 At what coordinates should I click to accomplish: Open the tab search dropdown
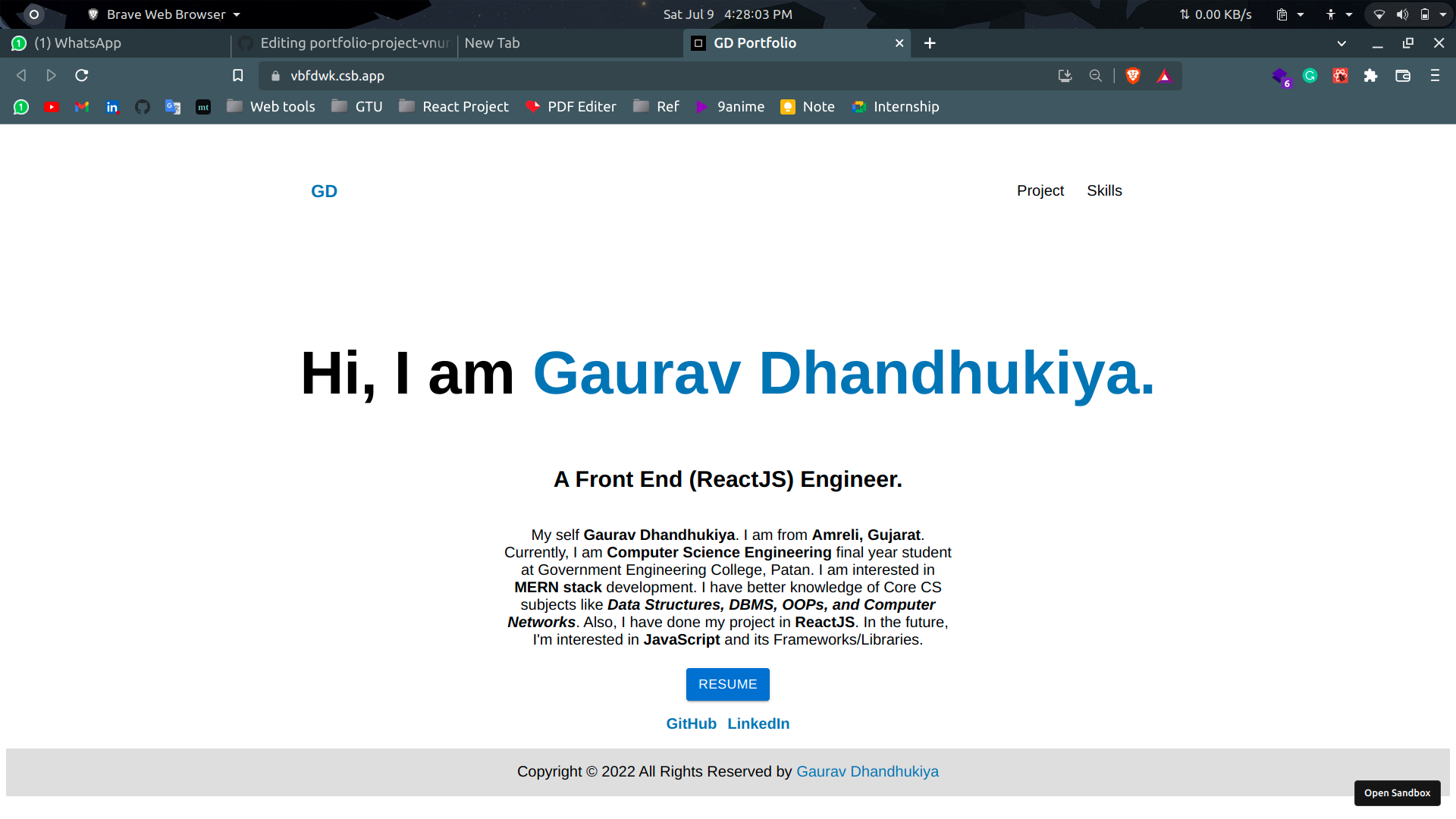[1341, 43]
